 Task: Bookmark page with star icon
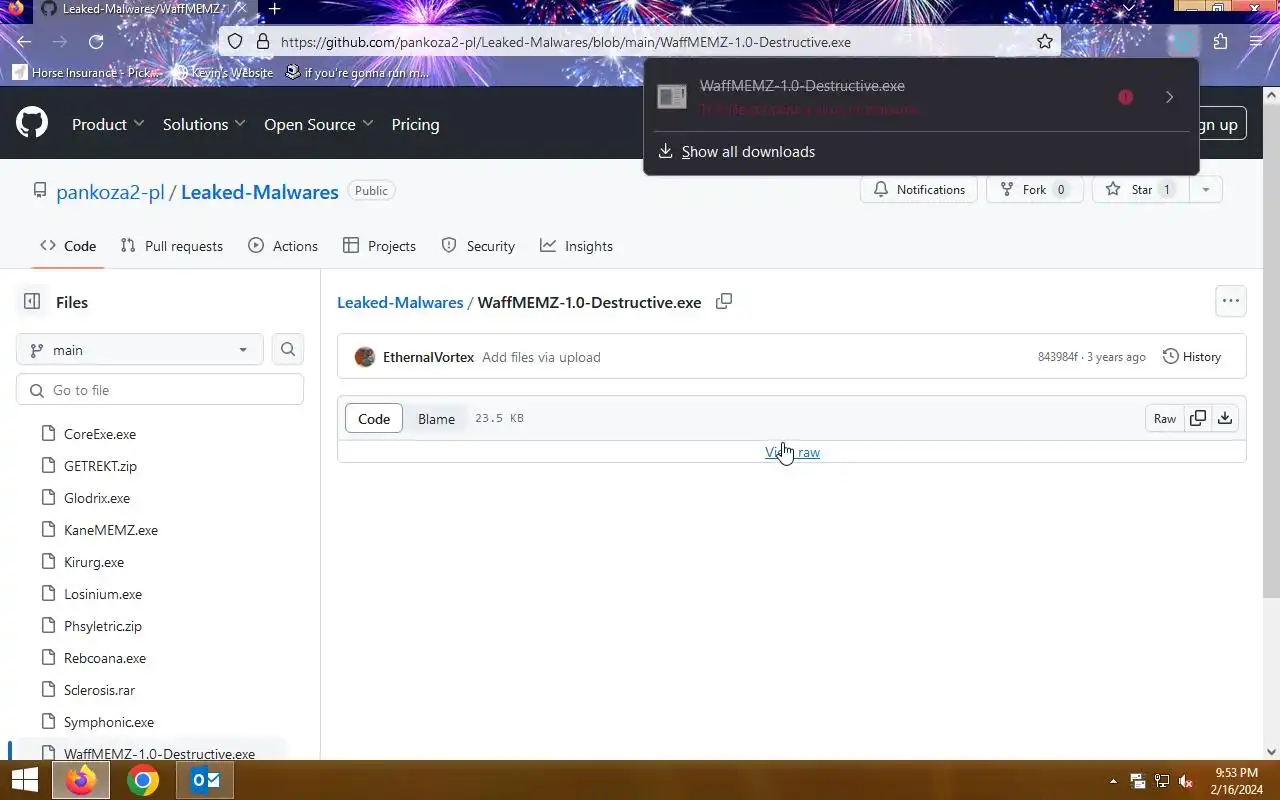point(1044,42)
